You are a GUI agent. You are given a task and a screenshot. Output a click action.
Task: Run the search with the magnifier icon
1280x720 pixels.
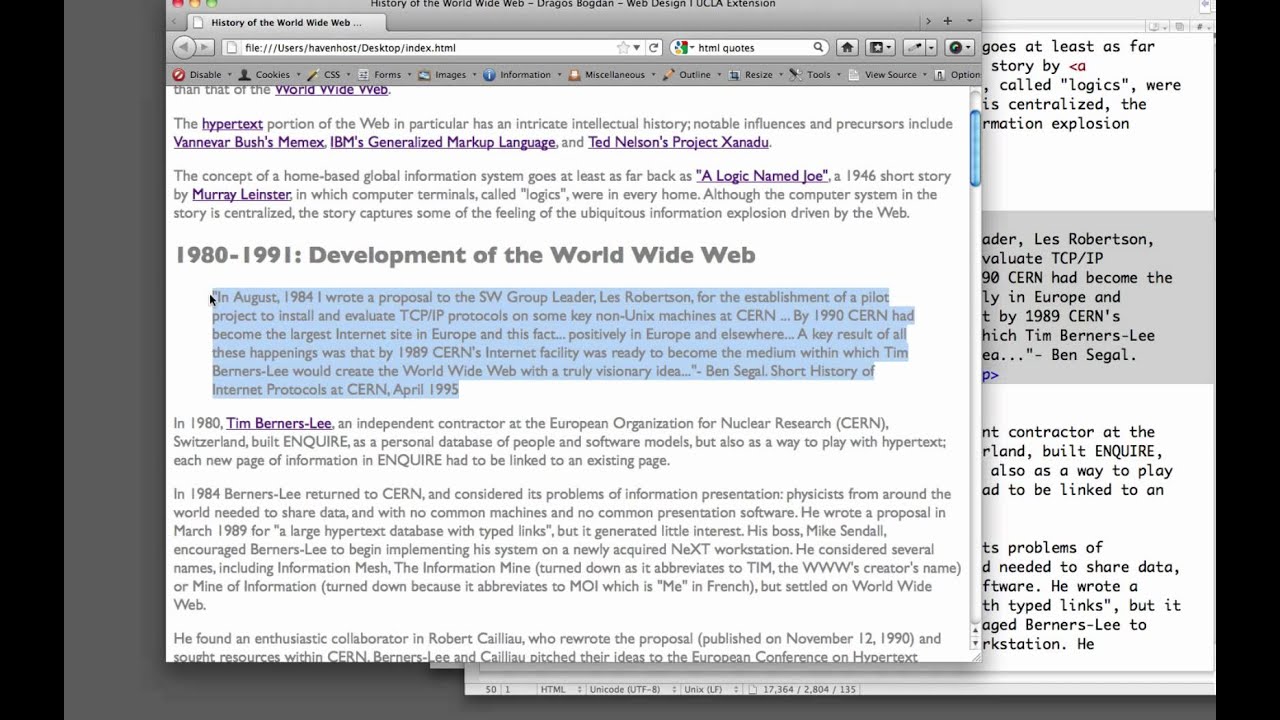818,47
